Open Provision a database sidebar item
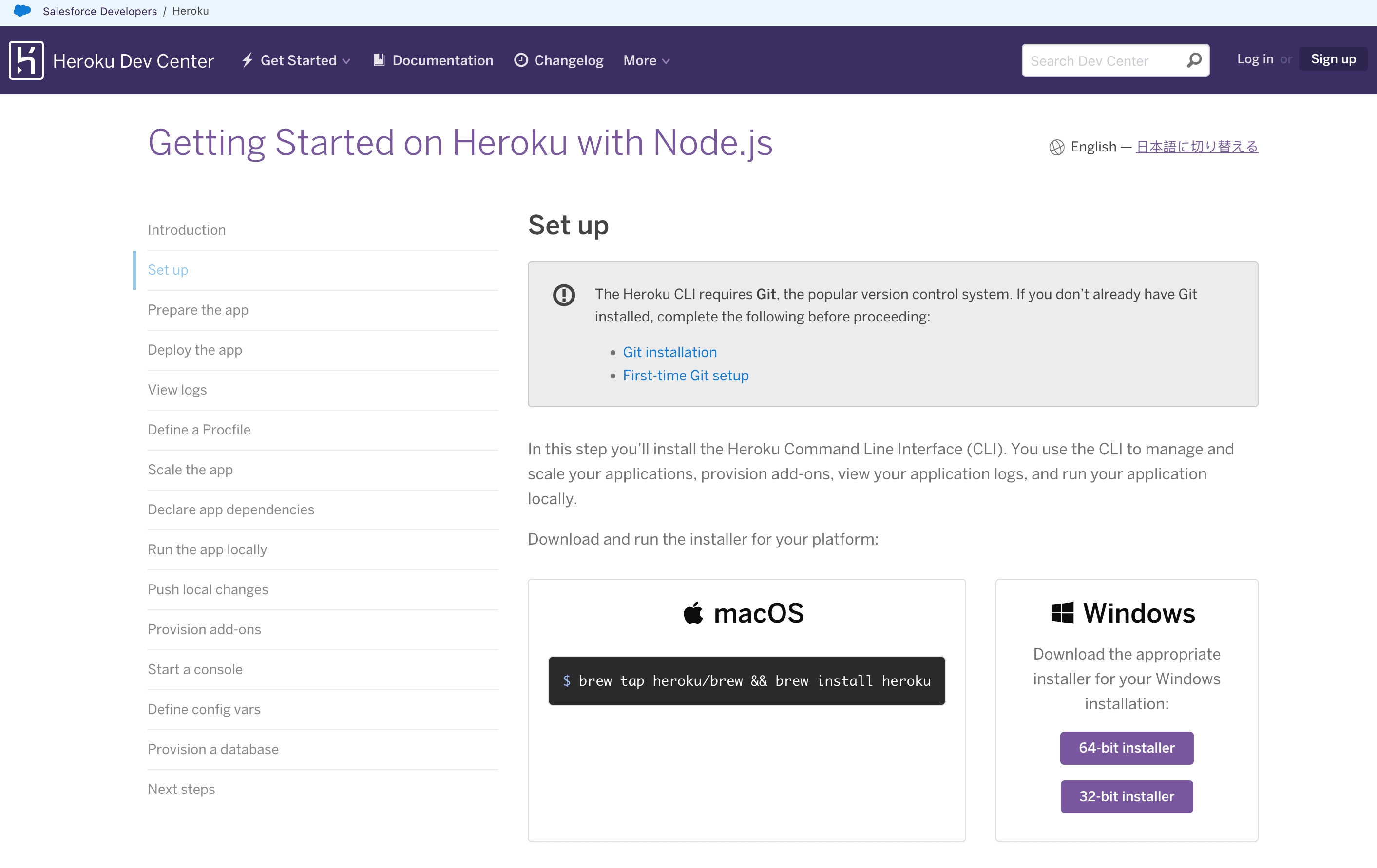The image size is (1377, 868). coord(323,750)
